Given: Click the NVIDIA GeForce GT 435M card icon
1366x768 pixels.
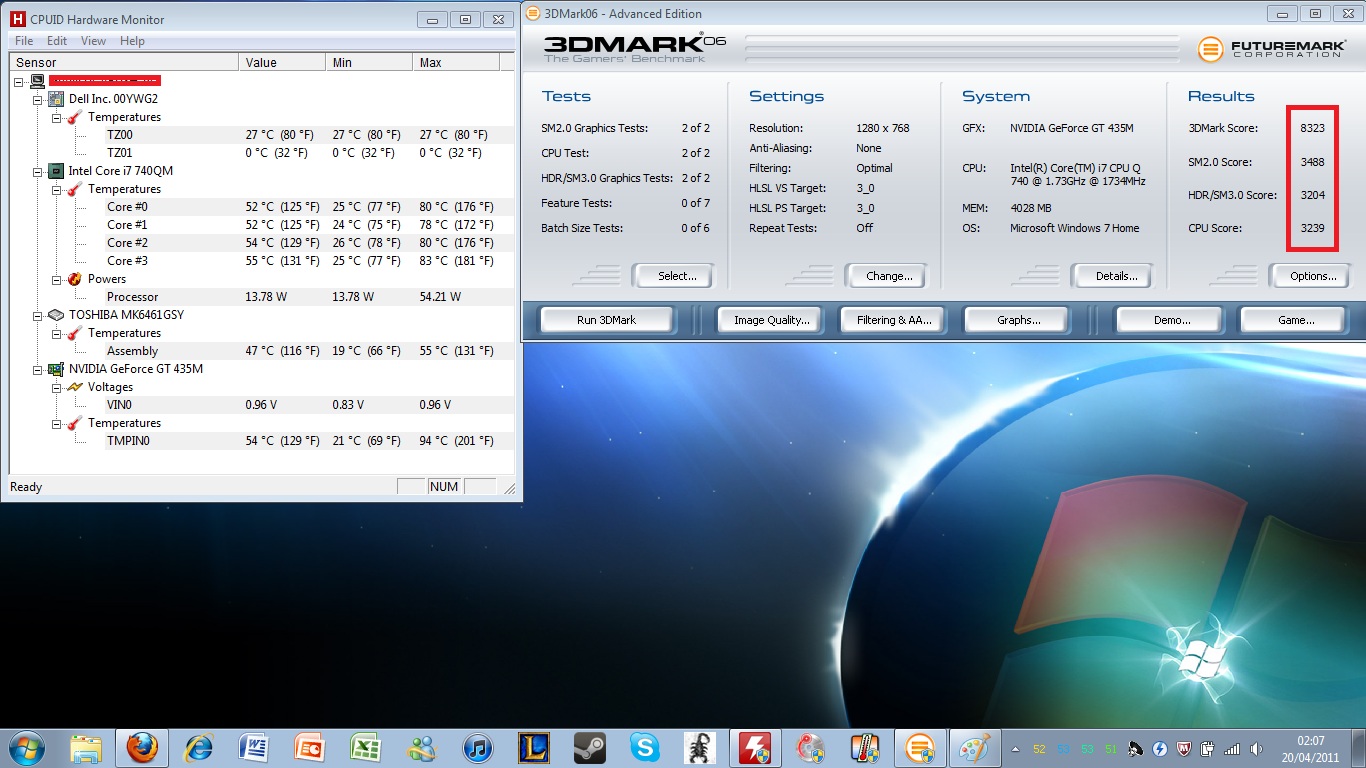Looking at the screenshot, I should 56,369.
